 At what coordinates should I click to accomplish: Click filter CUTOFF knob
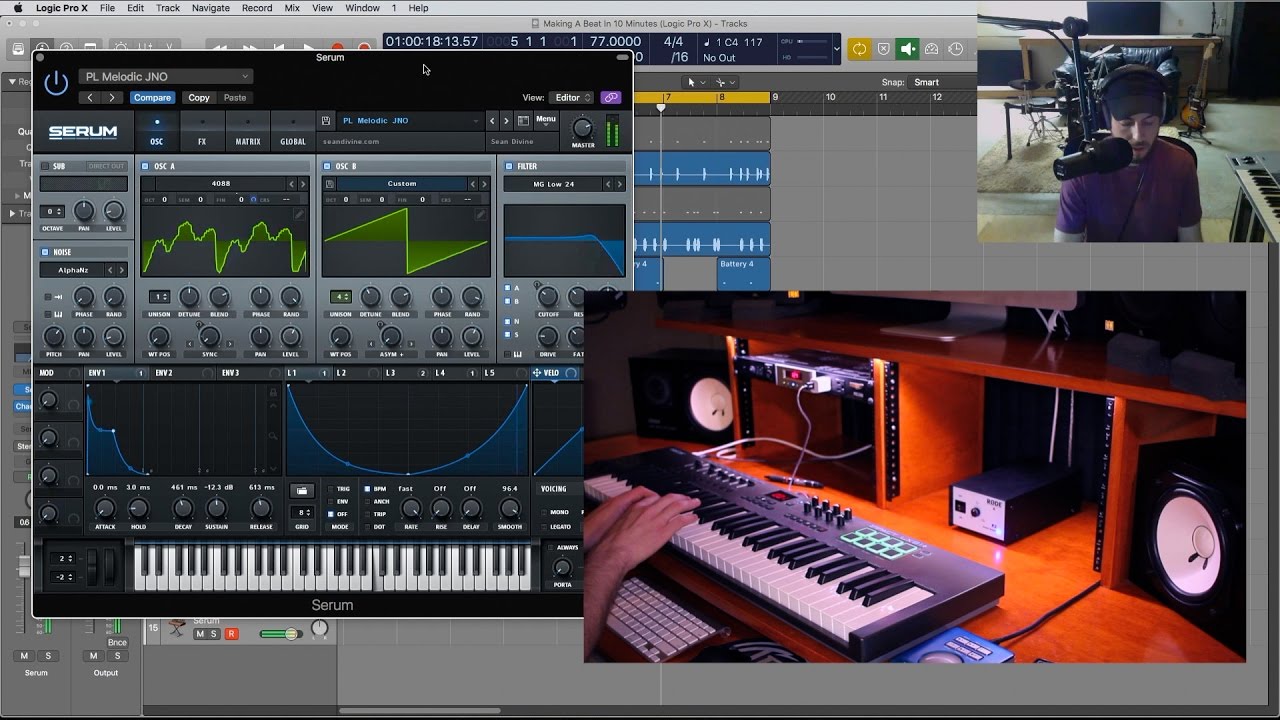pos(548,296)
